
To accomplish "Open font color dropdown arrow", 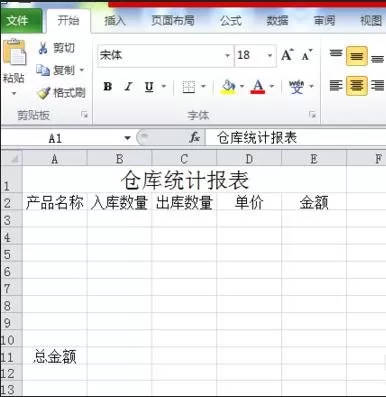I will 272,86.
